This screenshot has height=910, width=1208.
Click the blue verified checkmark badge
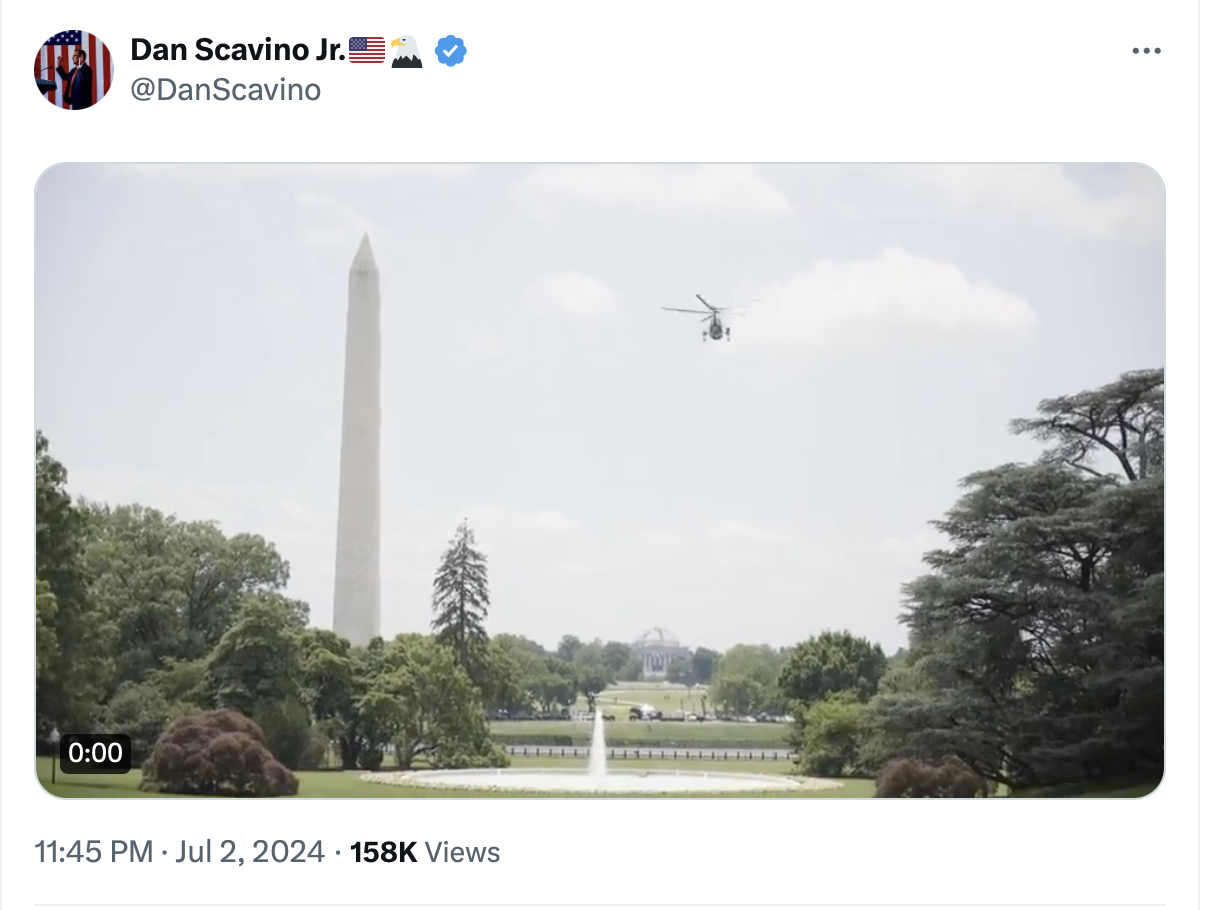tap(451, 51)
